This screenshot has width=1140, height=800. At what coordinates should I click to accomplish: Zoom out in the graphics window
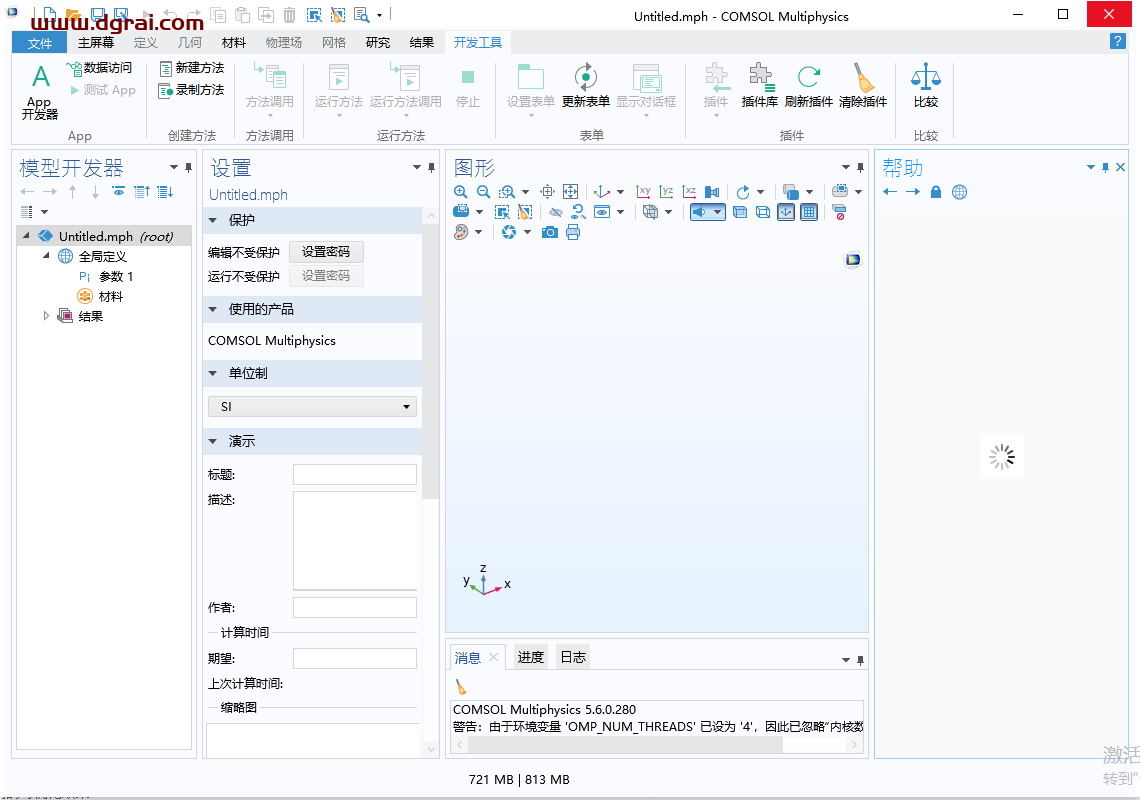(483, 192)
